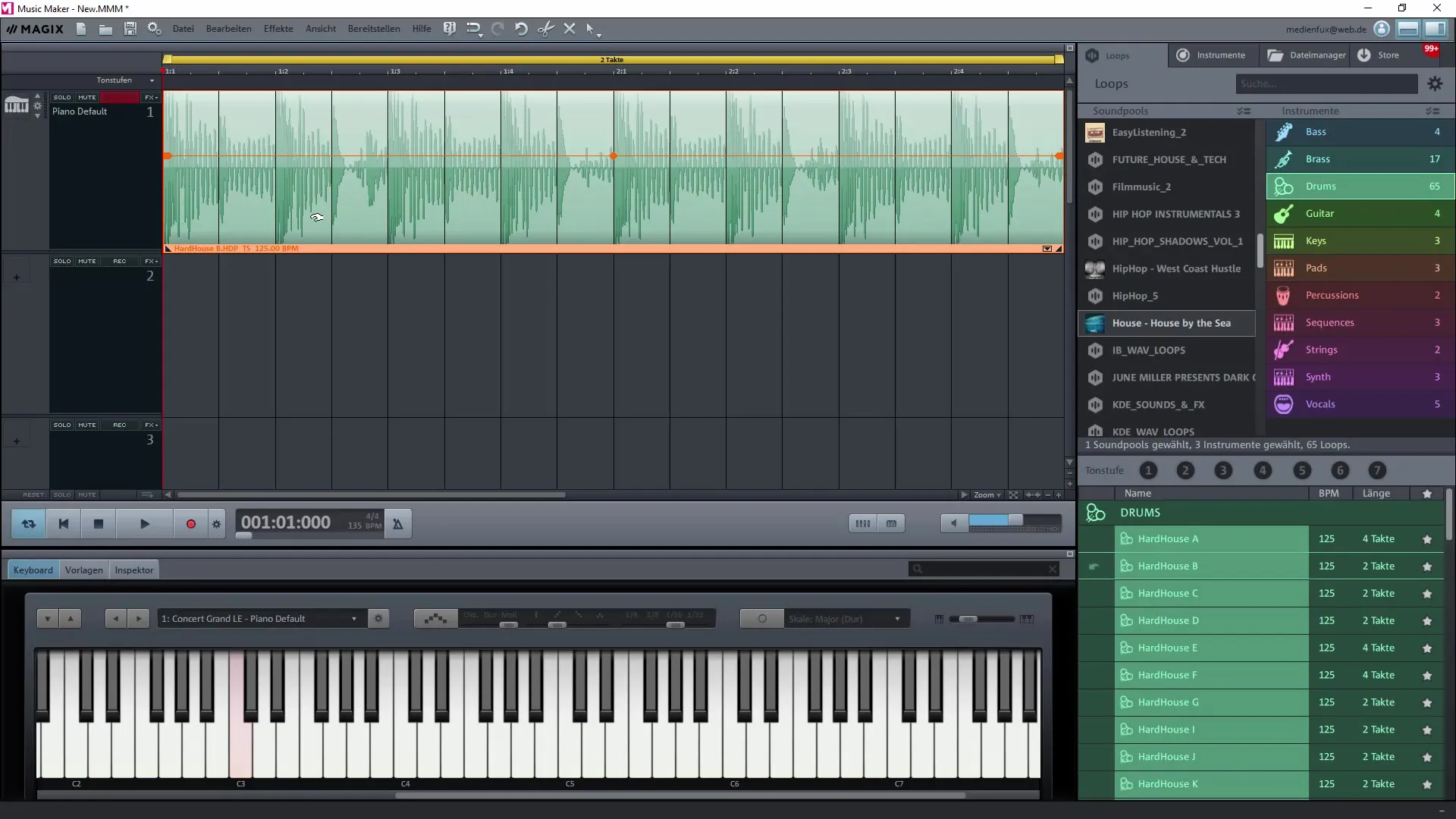Click the yellow 2 Takte range bar

(612, 59)
